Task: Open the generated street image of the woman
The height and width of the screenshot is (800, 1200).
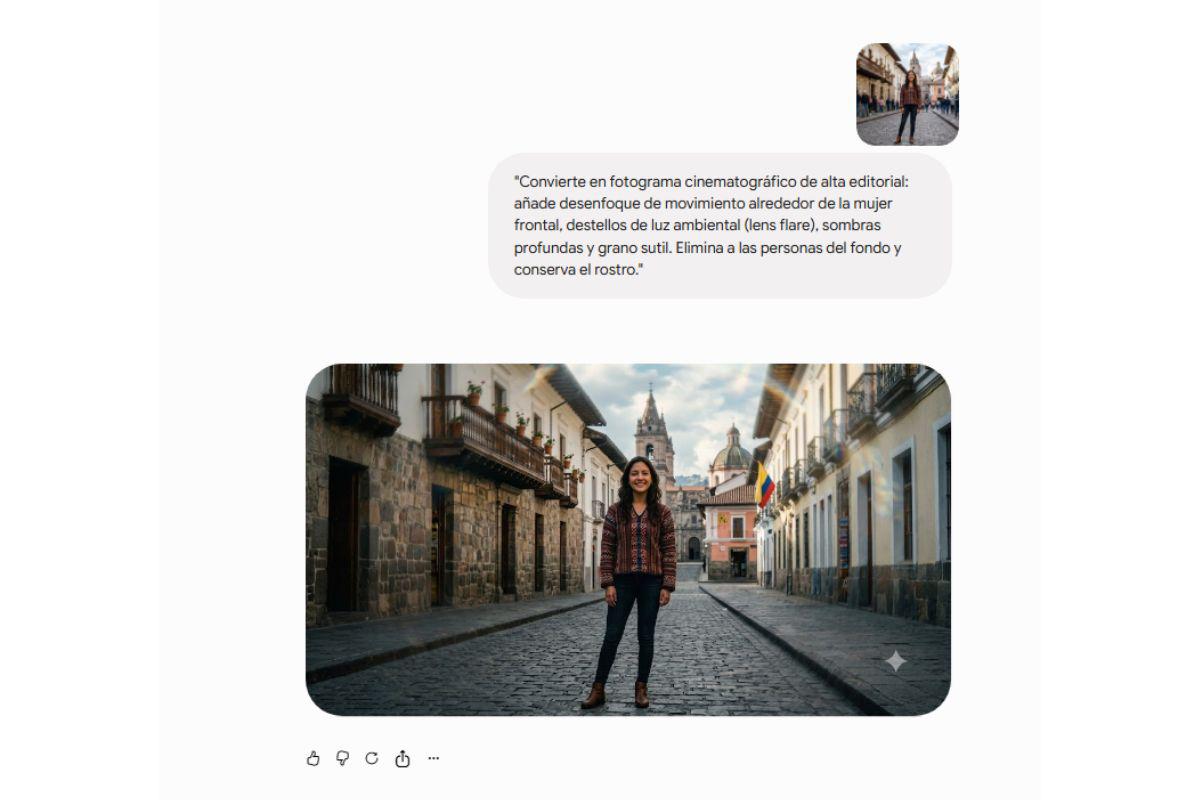Action: 628,540
